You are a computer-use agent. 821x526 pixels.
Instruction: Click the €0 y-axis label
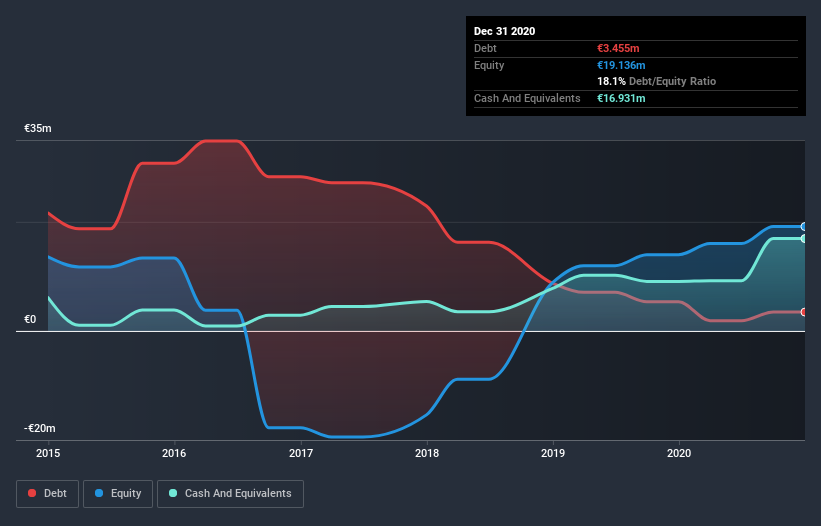coord(30,319)
